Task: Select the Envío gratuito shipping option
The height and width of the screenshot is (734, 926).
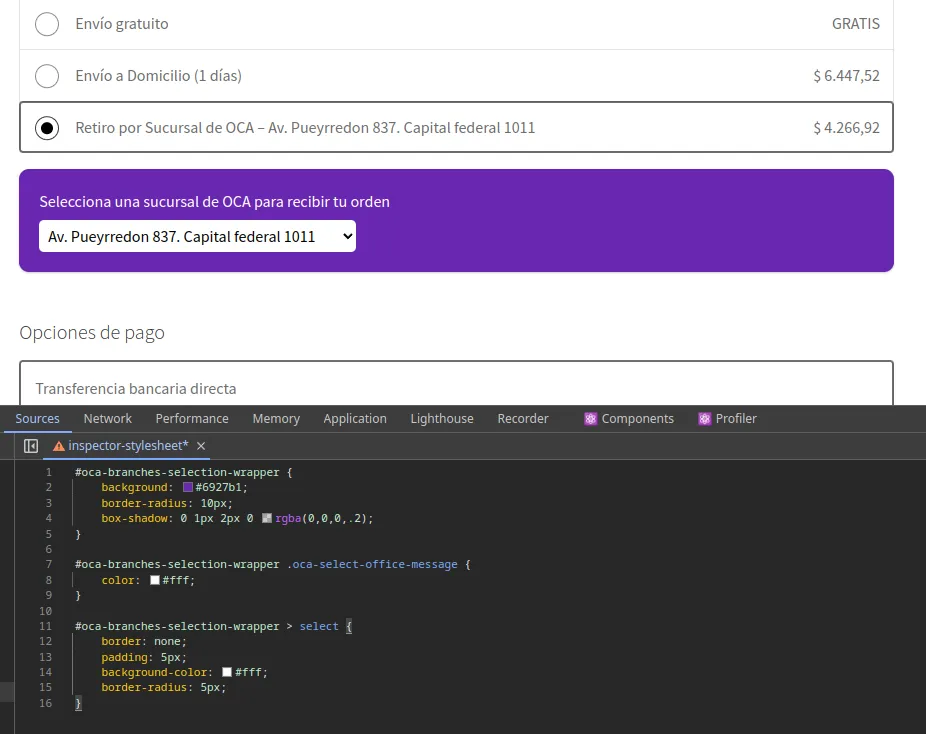Action: click(46, 23)
